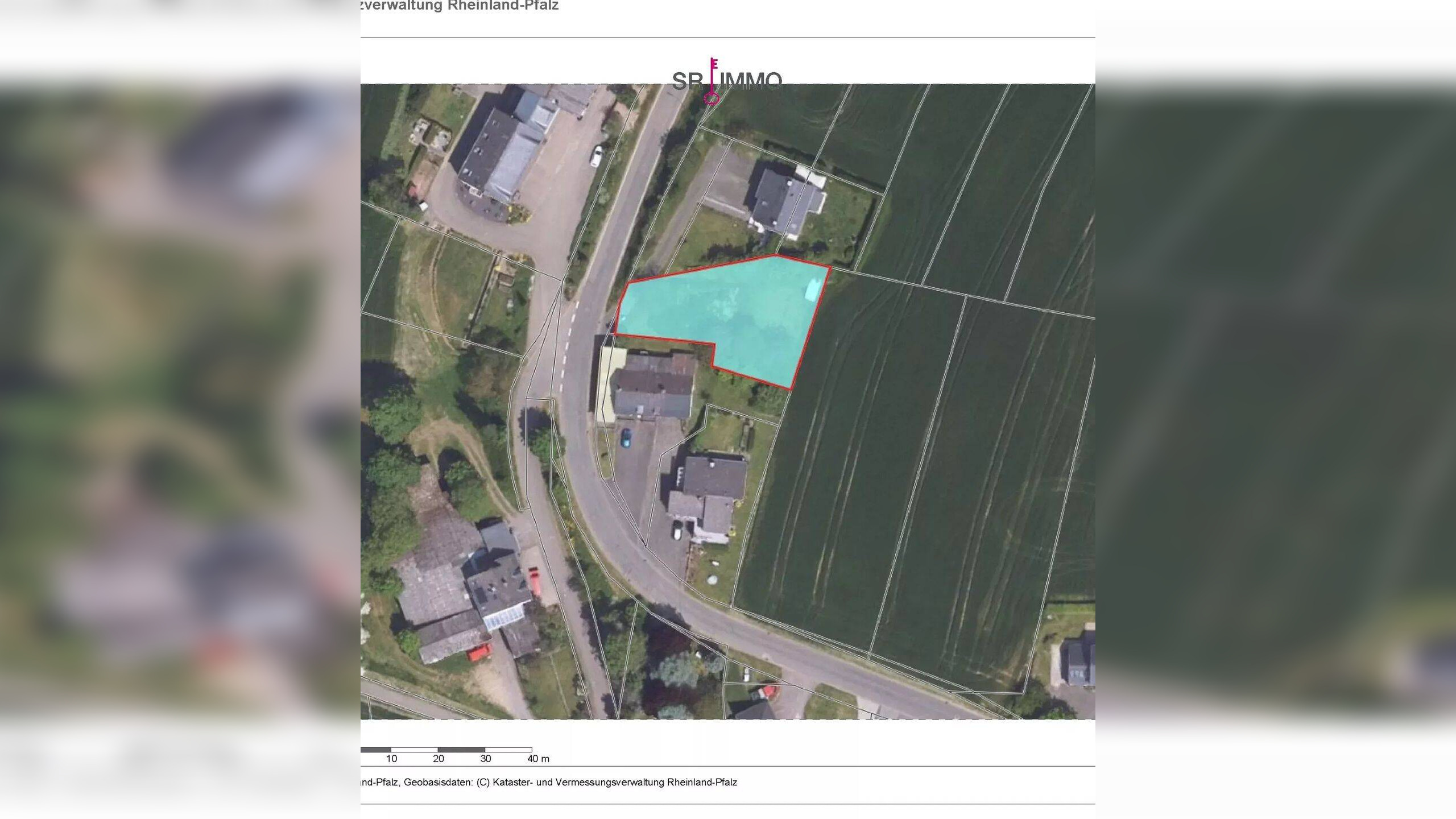Click the white car near the top building

595,155
